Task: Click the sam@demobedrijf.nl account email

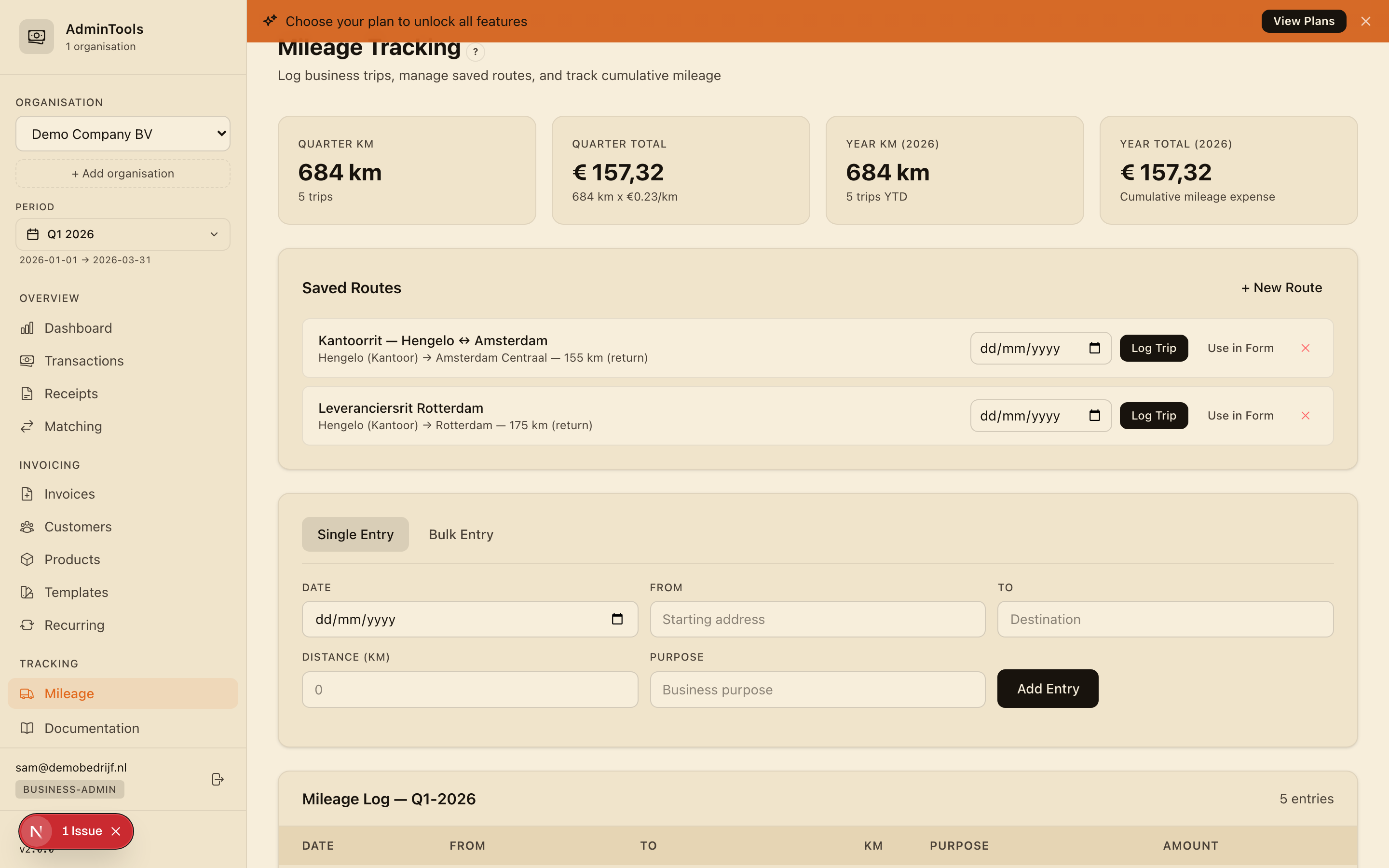Action: [71, 768]
